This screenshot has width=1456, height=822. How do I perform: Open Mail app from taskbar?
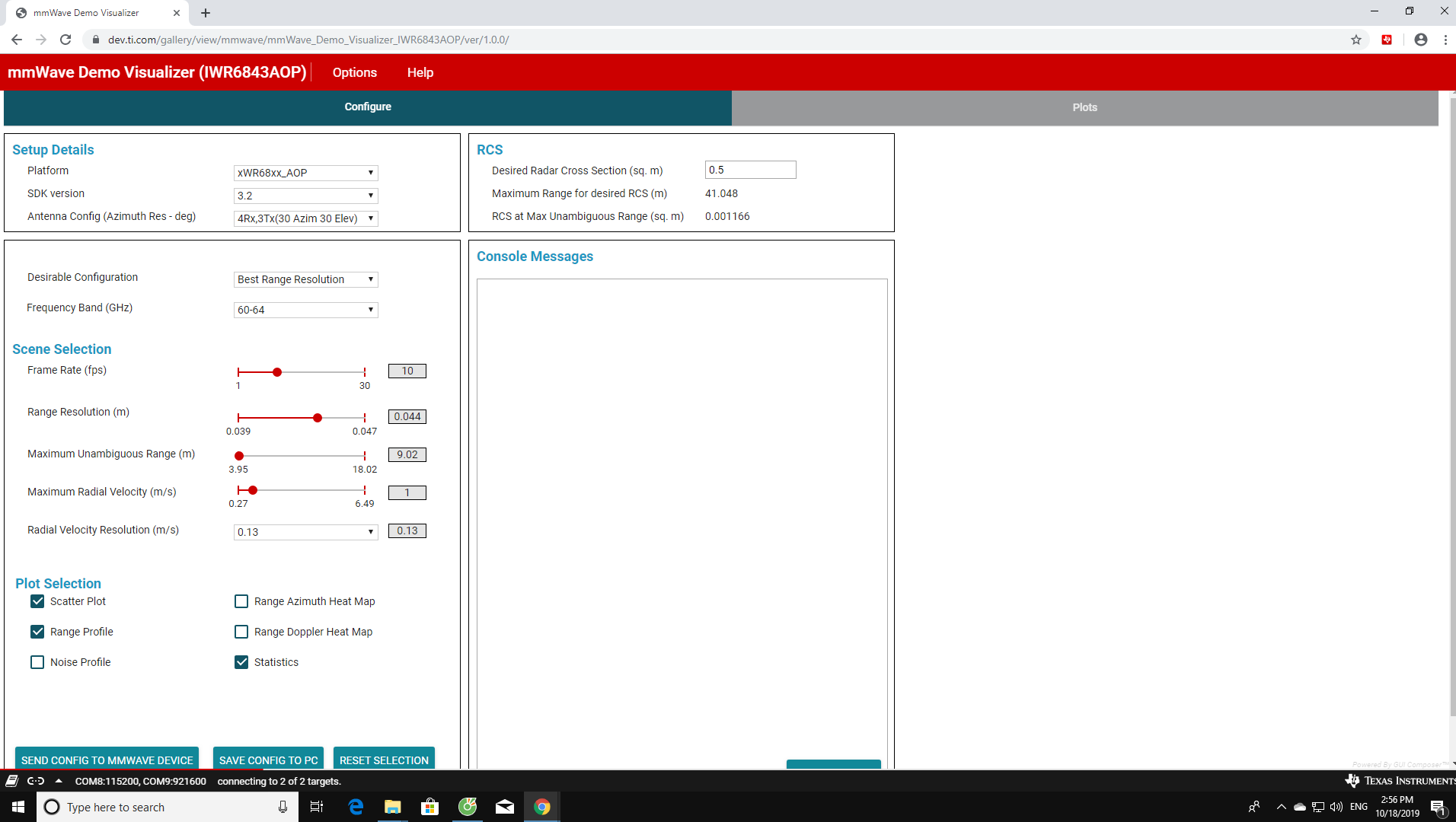click(505, 807)
